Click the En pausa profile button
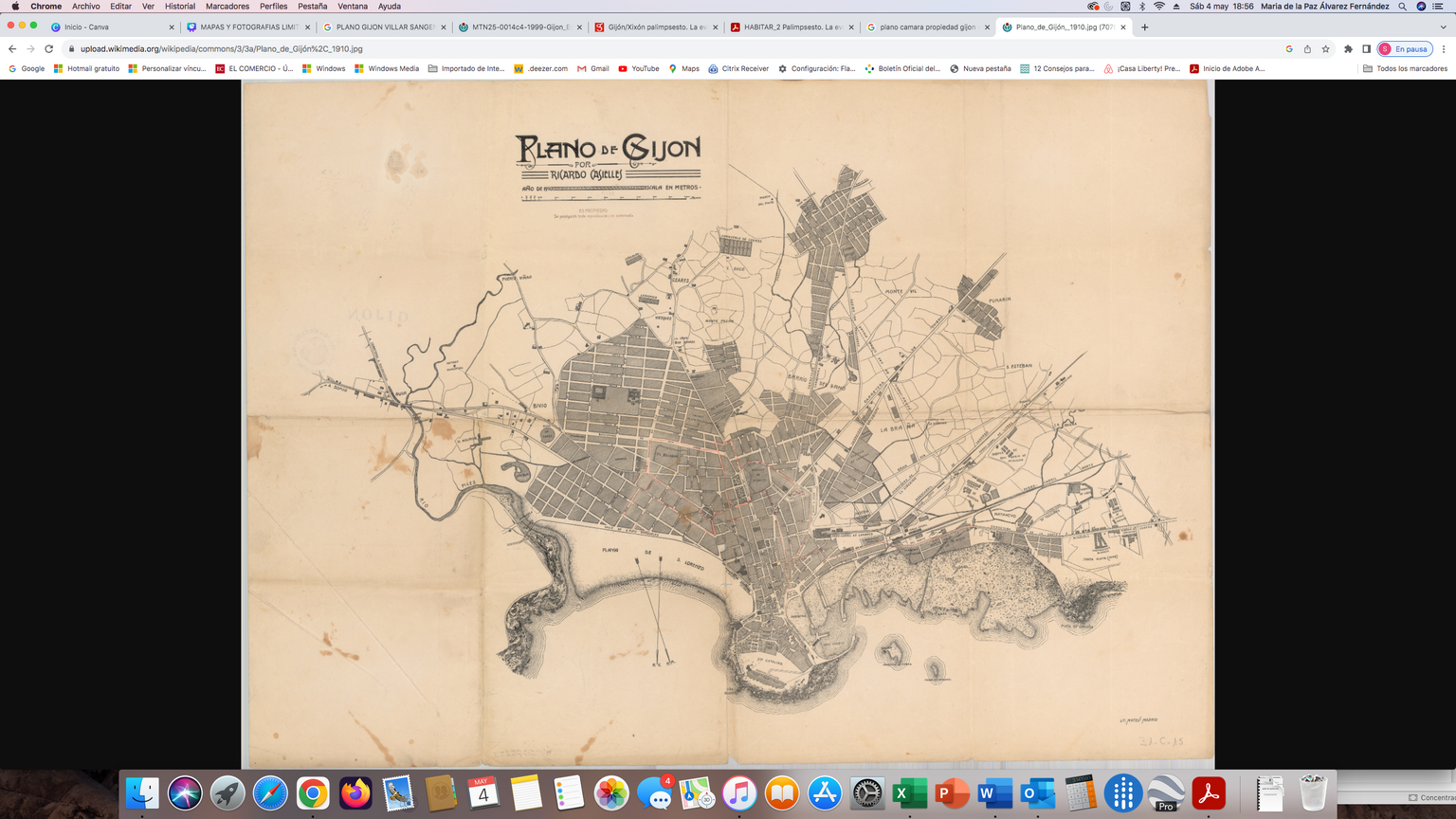Screen dimensions: 1456x819 coord(1404,49)
